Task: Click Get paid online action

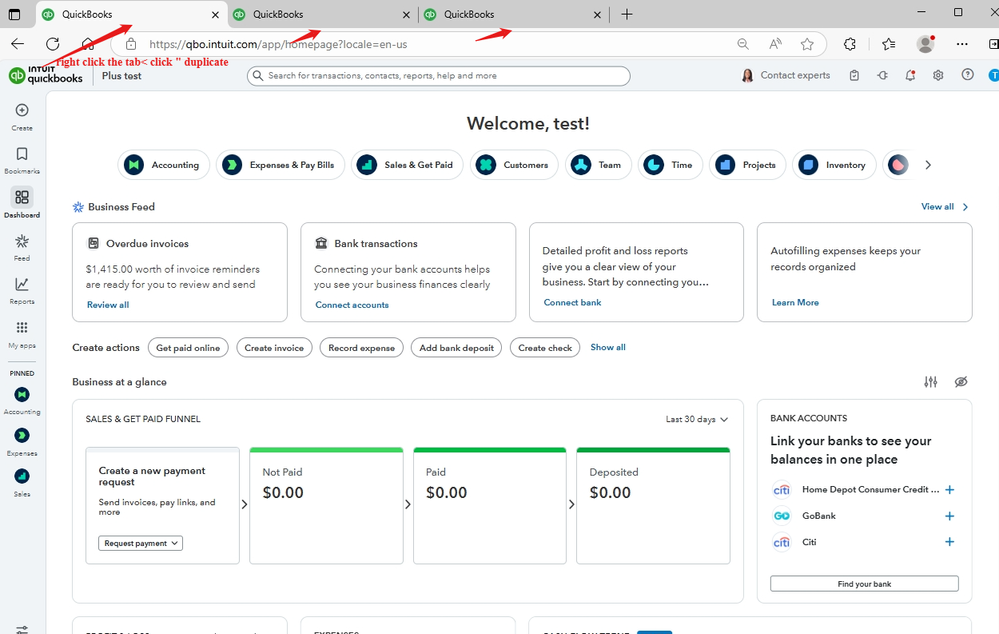Action: [188, 348]
